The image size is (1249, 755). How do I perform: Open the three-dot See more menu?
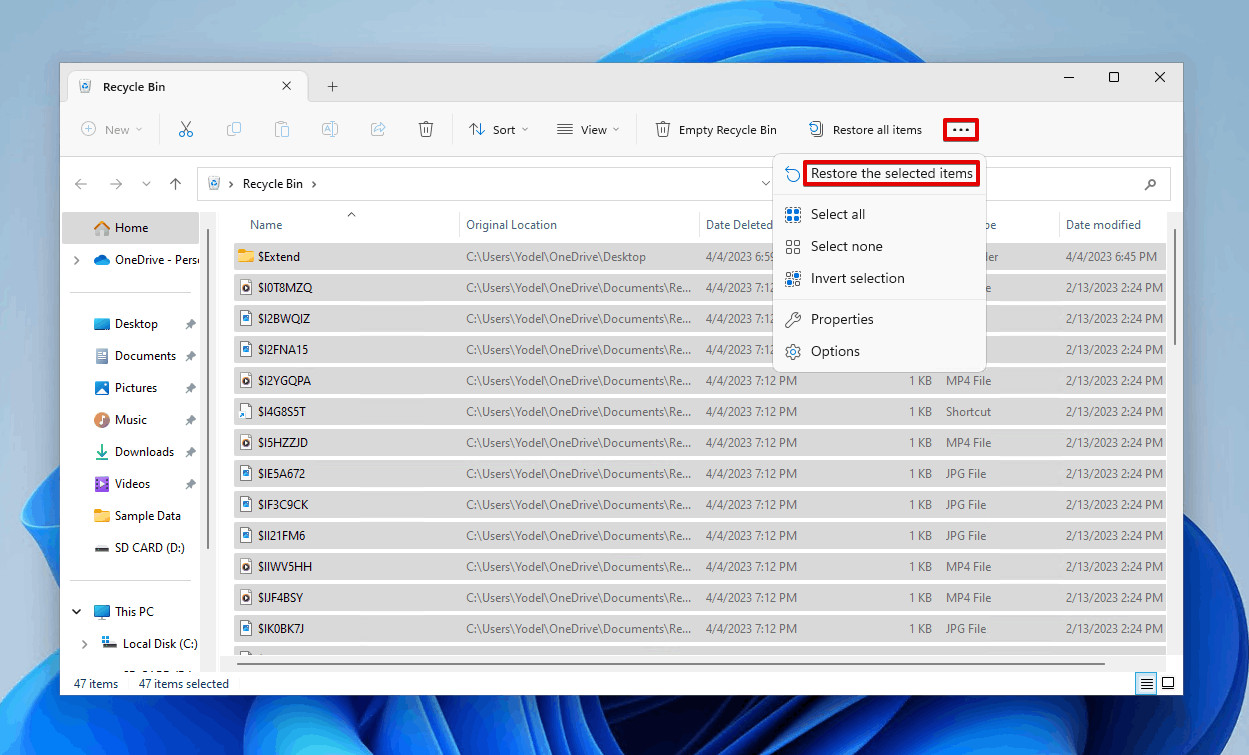pyautogui.click(x=961, y=129)
